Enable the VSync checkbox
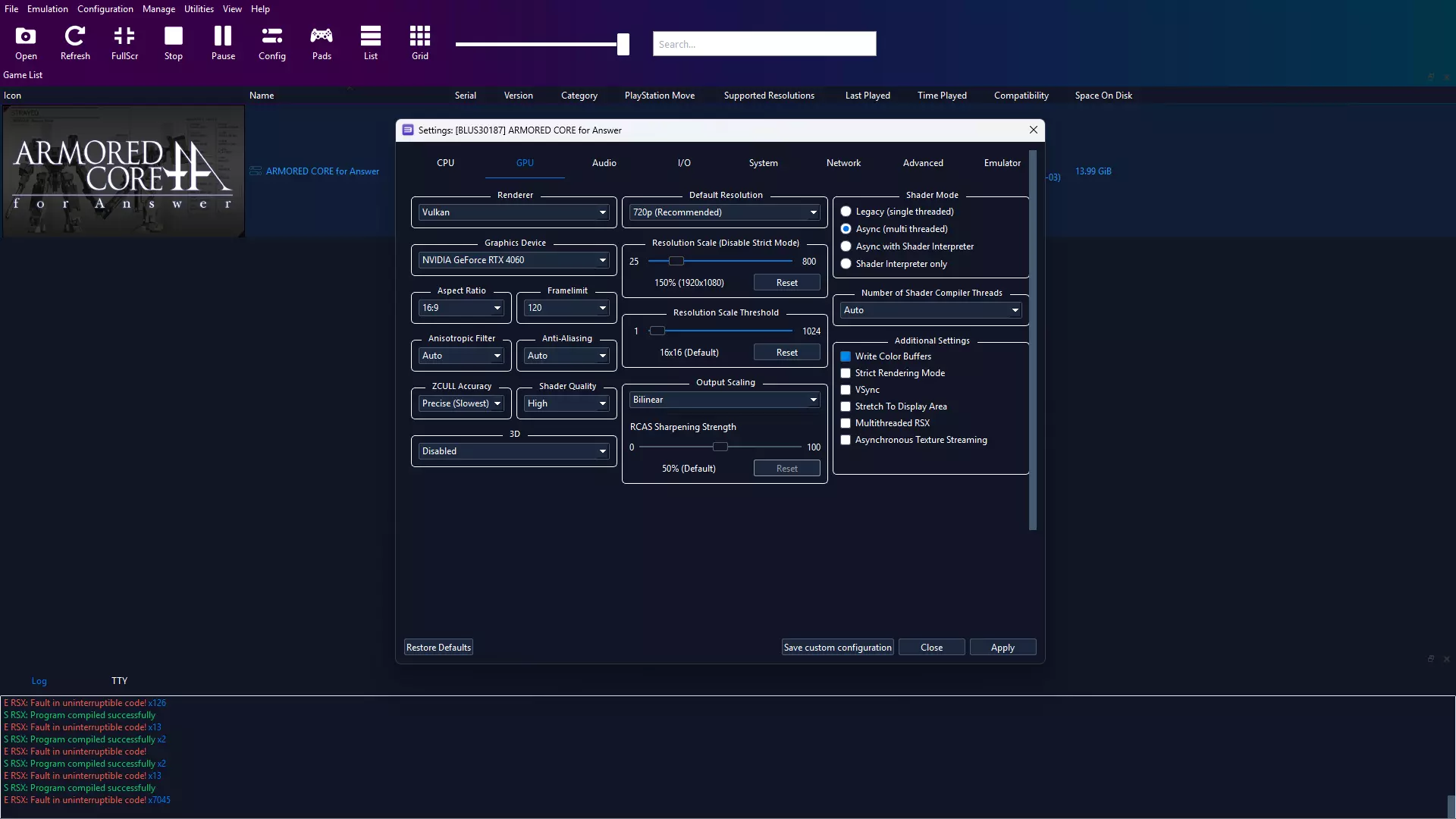Viewport: 1456px width, 819px height. pos(846,390)
